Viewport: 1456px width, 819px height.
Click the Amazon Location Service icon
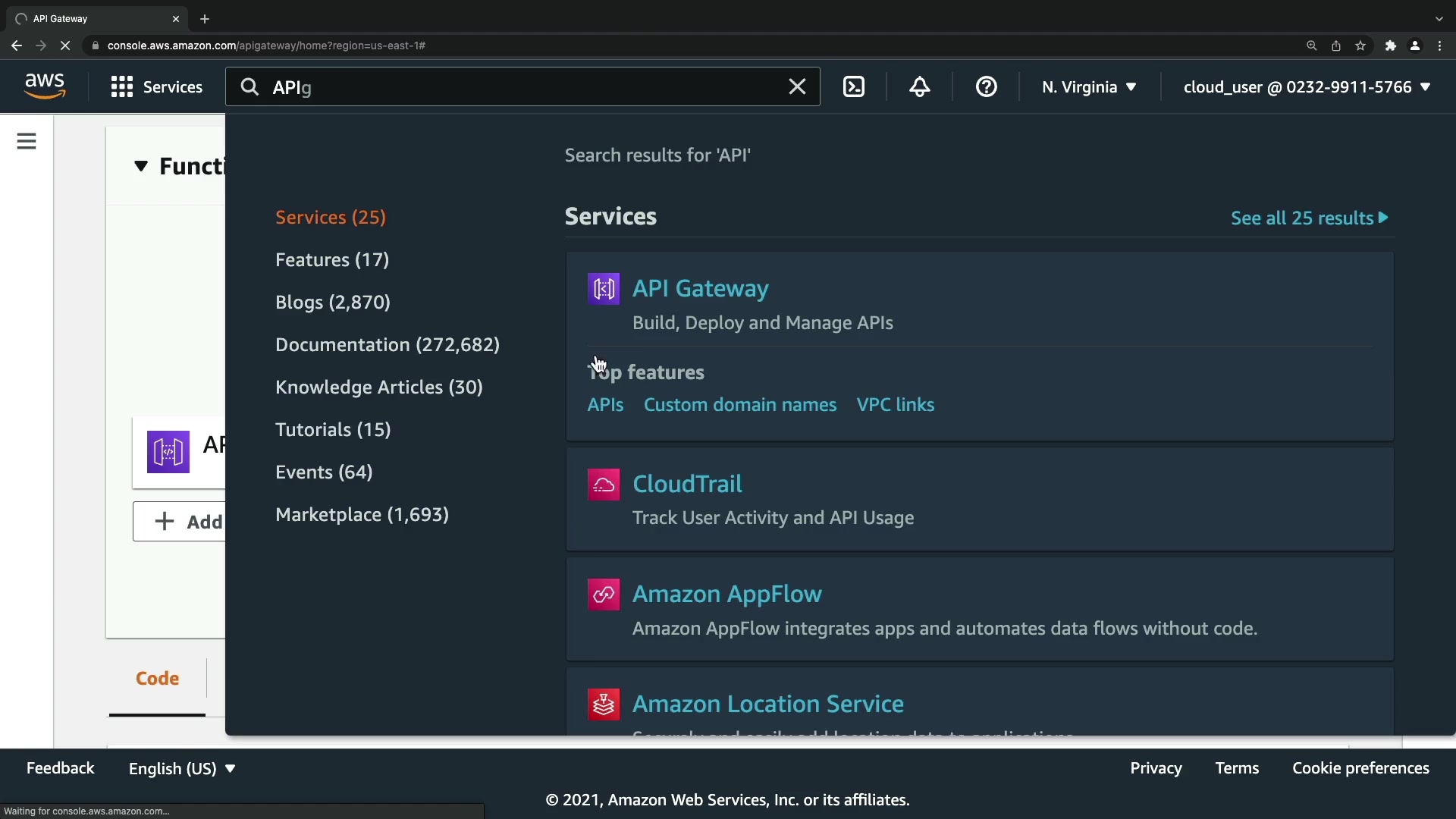(604, 704)
